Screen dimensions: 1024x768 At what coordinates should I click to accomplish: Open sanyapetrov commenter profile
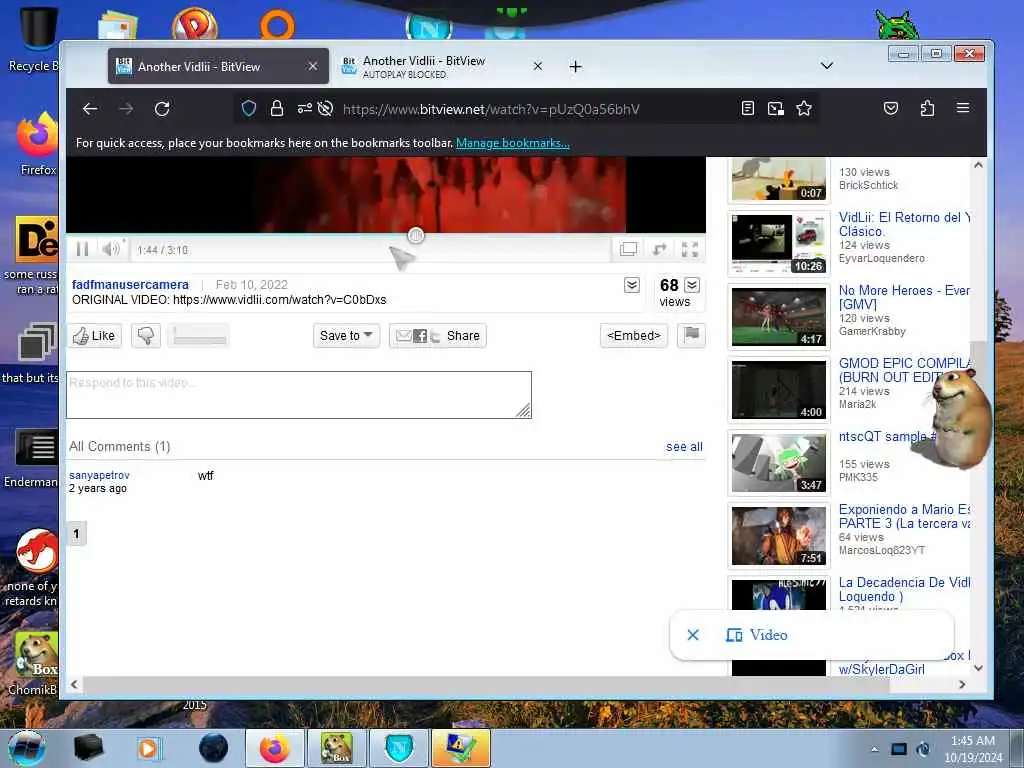pyautogui.click(x=99, y=475)
